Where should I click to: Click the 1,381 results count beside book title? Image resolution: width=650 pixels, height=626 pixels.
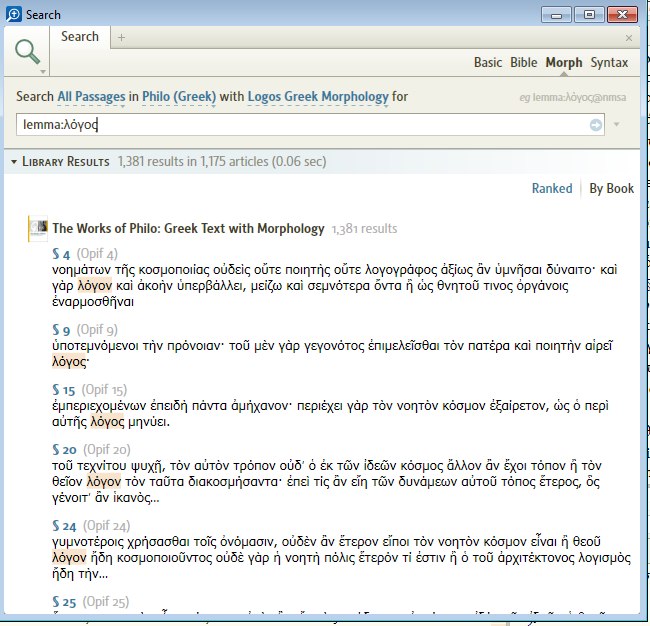tap(364, 229)
